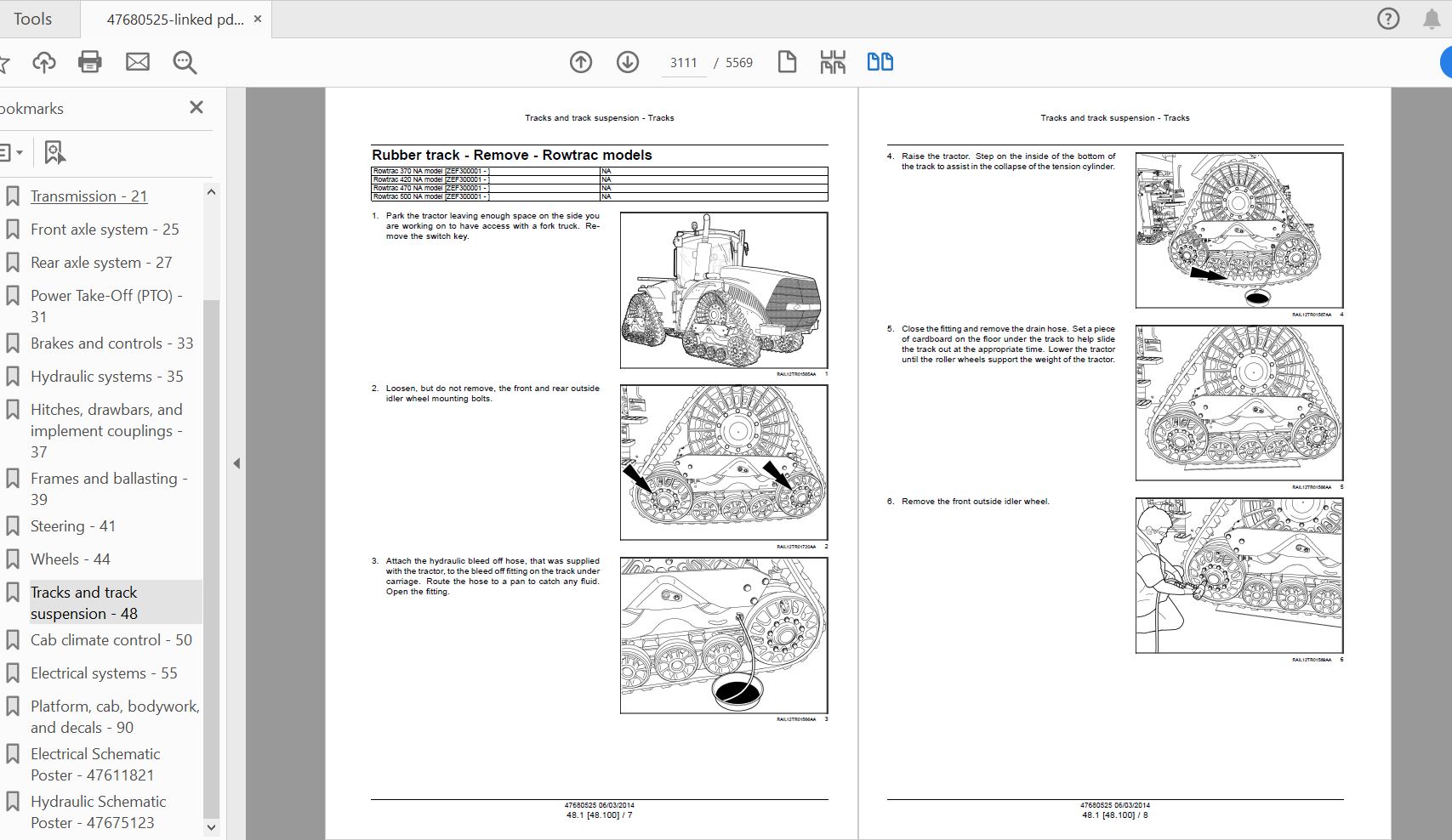Image resolution: width=1452 pixels, height=840 pixels.
Task: Open the notifications bell
Action: coord(1432,19)
